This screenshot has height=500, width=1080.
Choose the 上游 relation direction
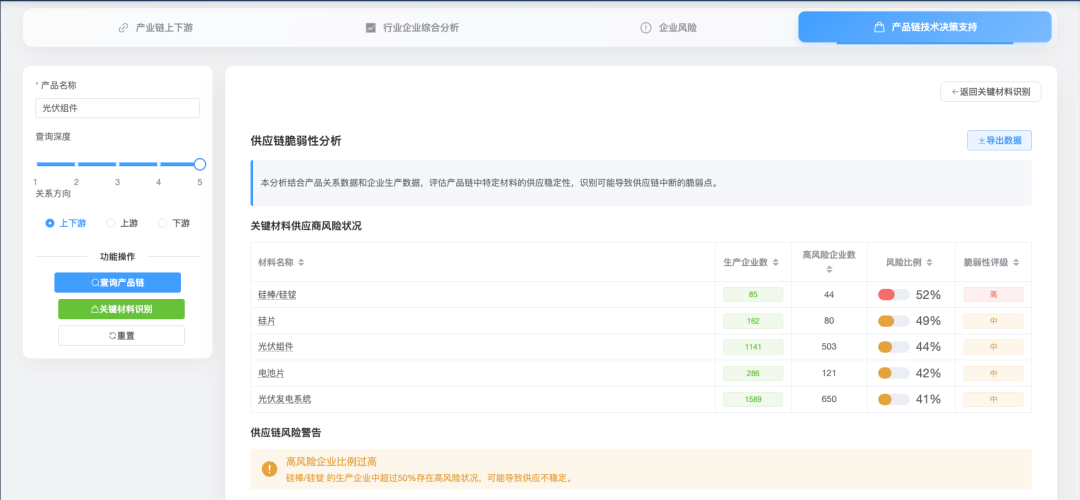111,223
